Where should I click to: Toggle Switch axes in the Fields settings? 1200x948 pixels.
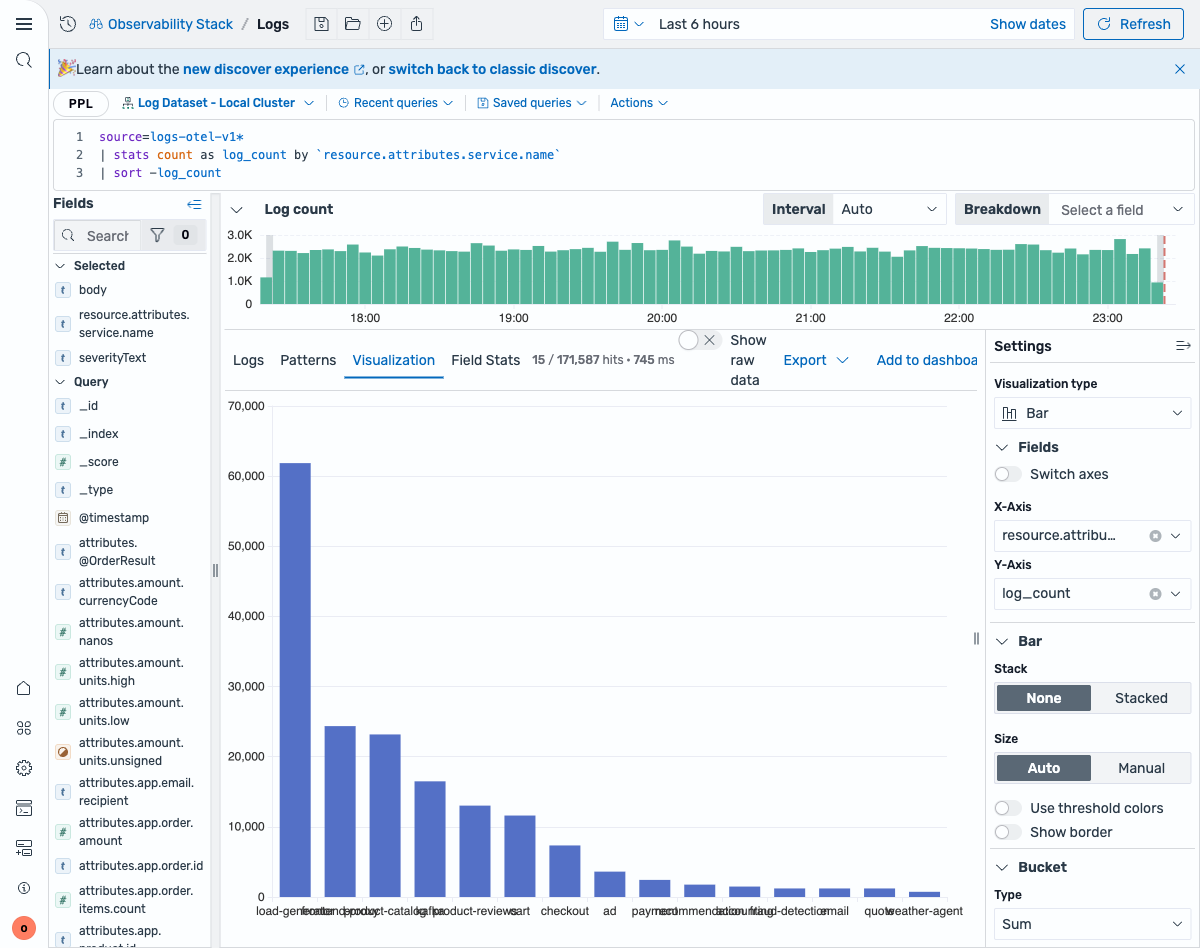pos(1007,474)
